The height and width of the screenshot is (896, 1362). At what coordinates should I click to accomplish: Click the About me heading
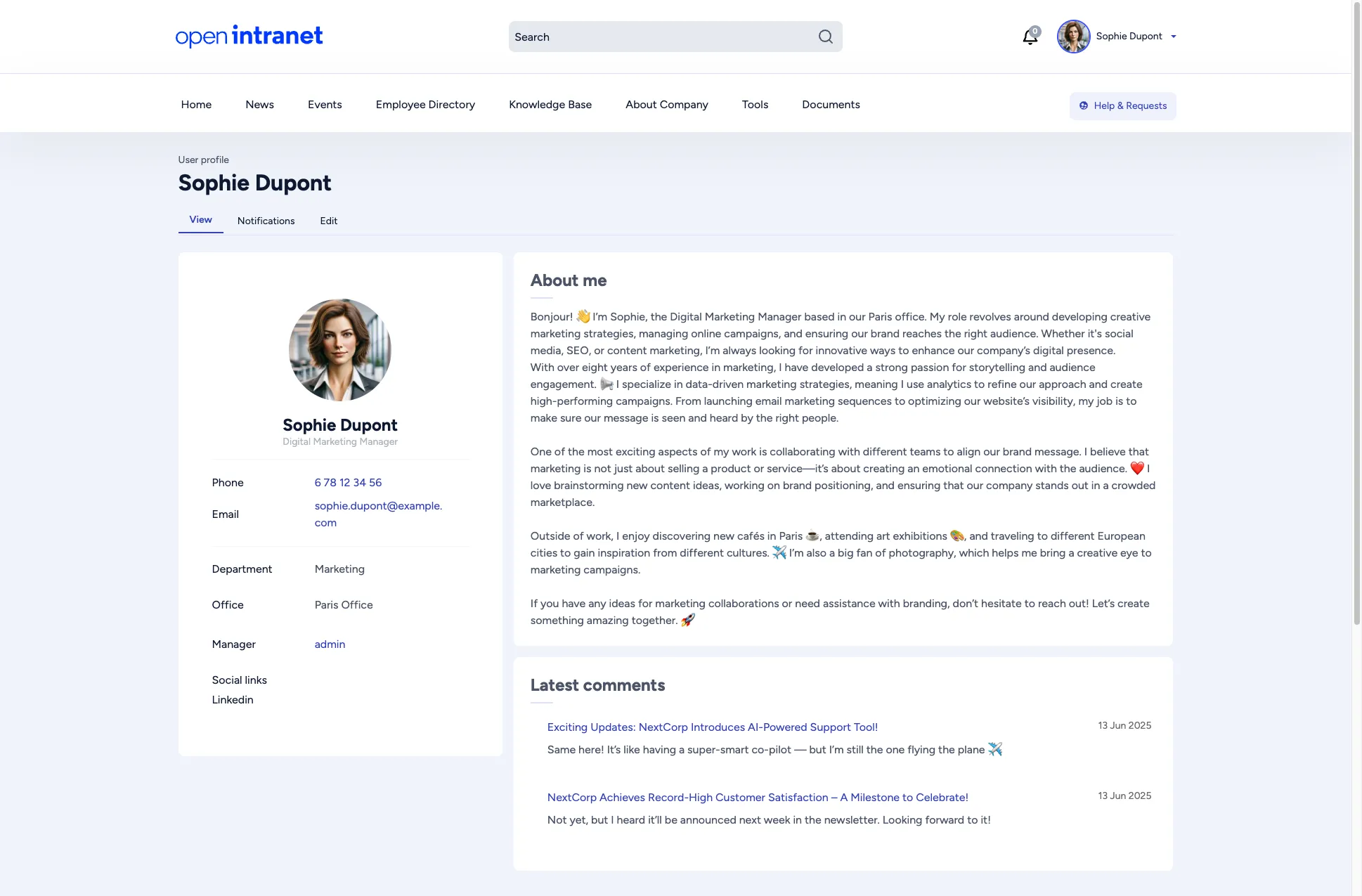[569, 280]
